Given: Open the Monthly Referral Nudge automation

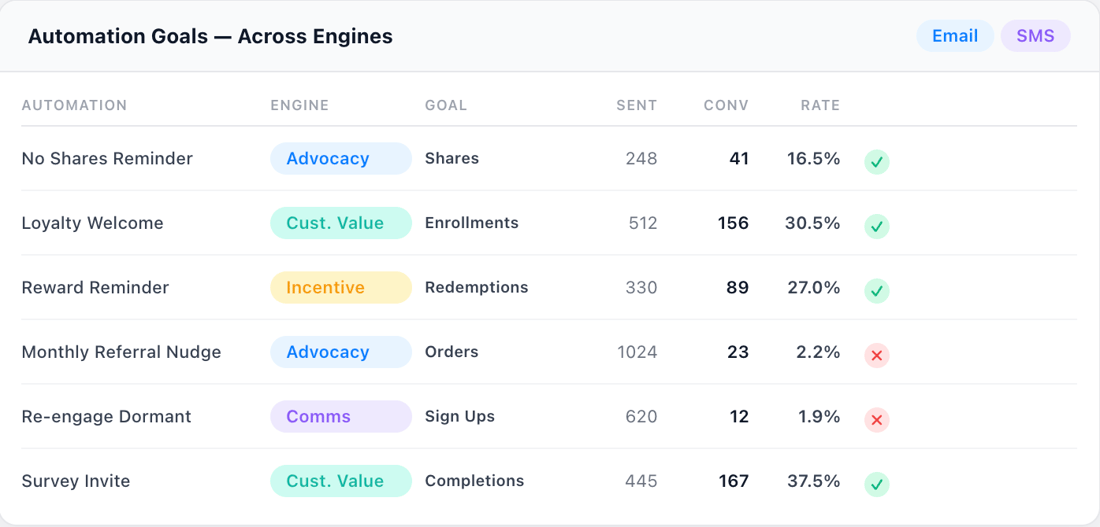Looking at the screenshot, I should click(121, 352).
